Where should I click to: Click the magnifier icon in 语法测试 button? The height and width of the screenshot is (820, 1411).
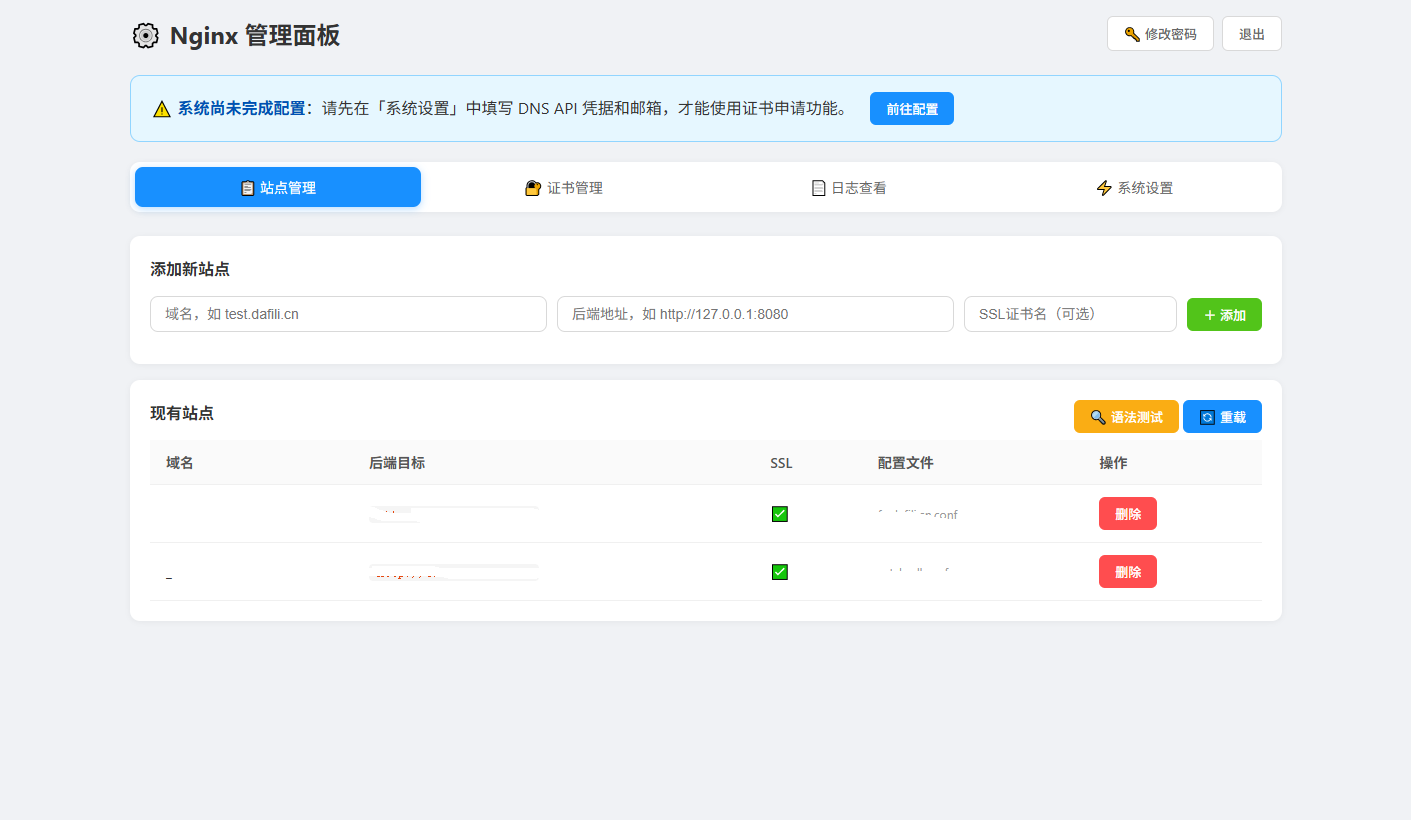click(1098, 417)
